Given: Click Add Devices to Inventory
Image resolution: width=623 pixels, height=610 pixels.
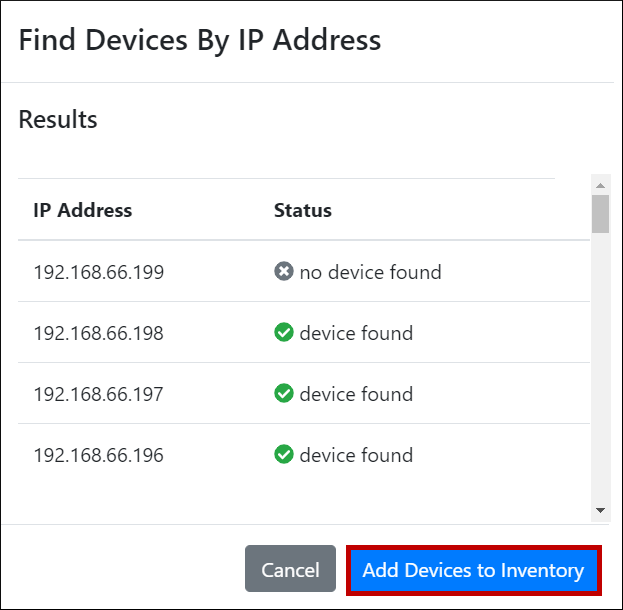Looking at the screenshot, I should (x=473, y=570).
